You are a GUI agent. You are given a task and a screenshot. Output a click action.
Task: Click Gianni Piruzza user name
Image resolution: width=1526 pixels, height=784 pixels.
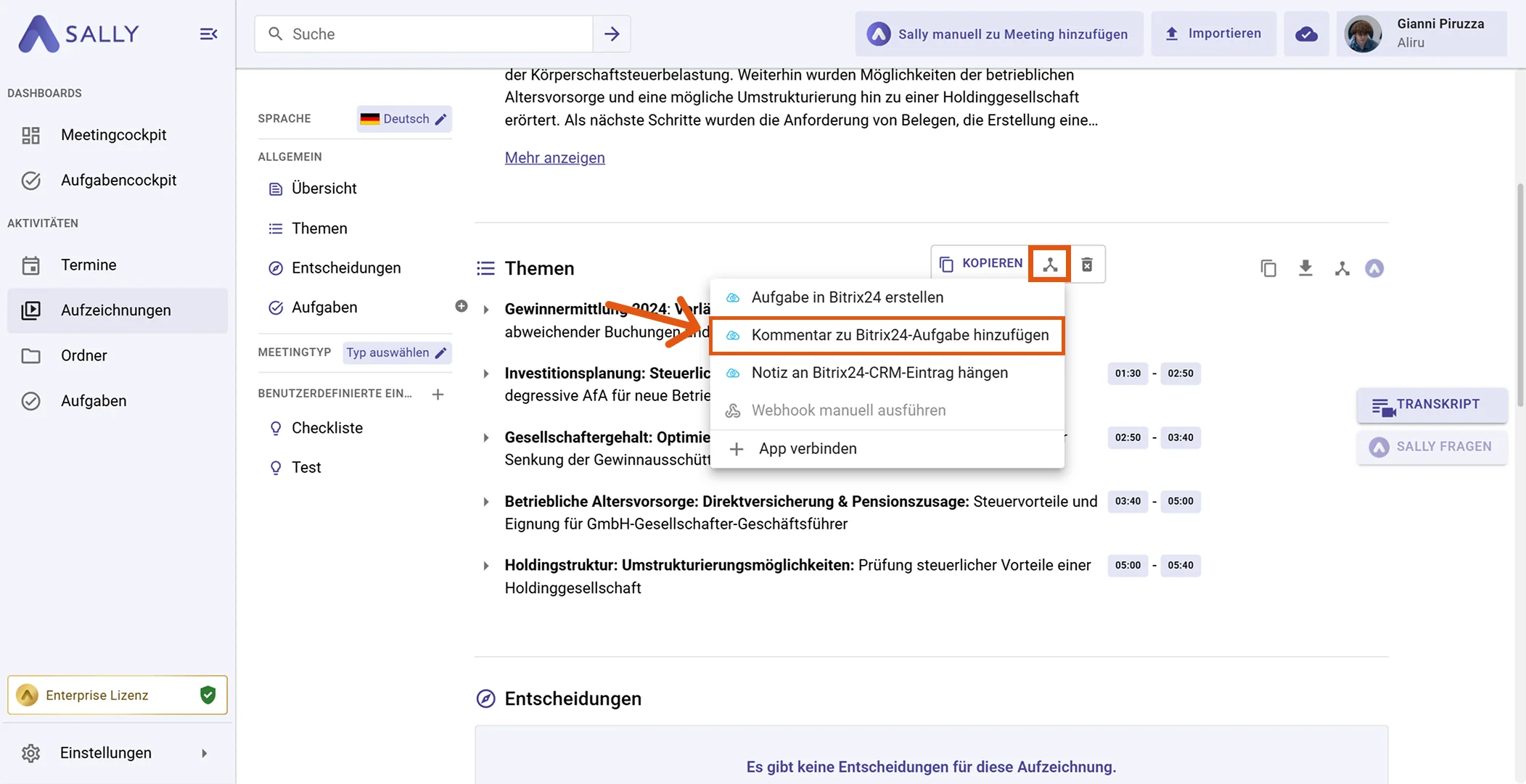tap(1440, 24)
